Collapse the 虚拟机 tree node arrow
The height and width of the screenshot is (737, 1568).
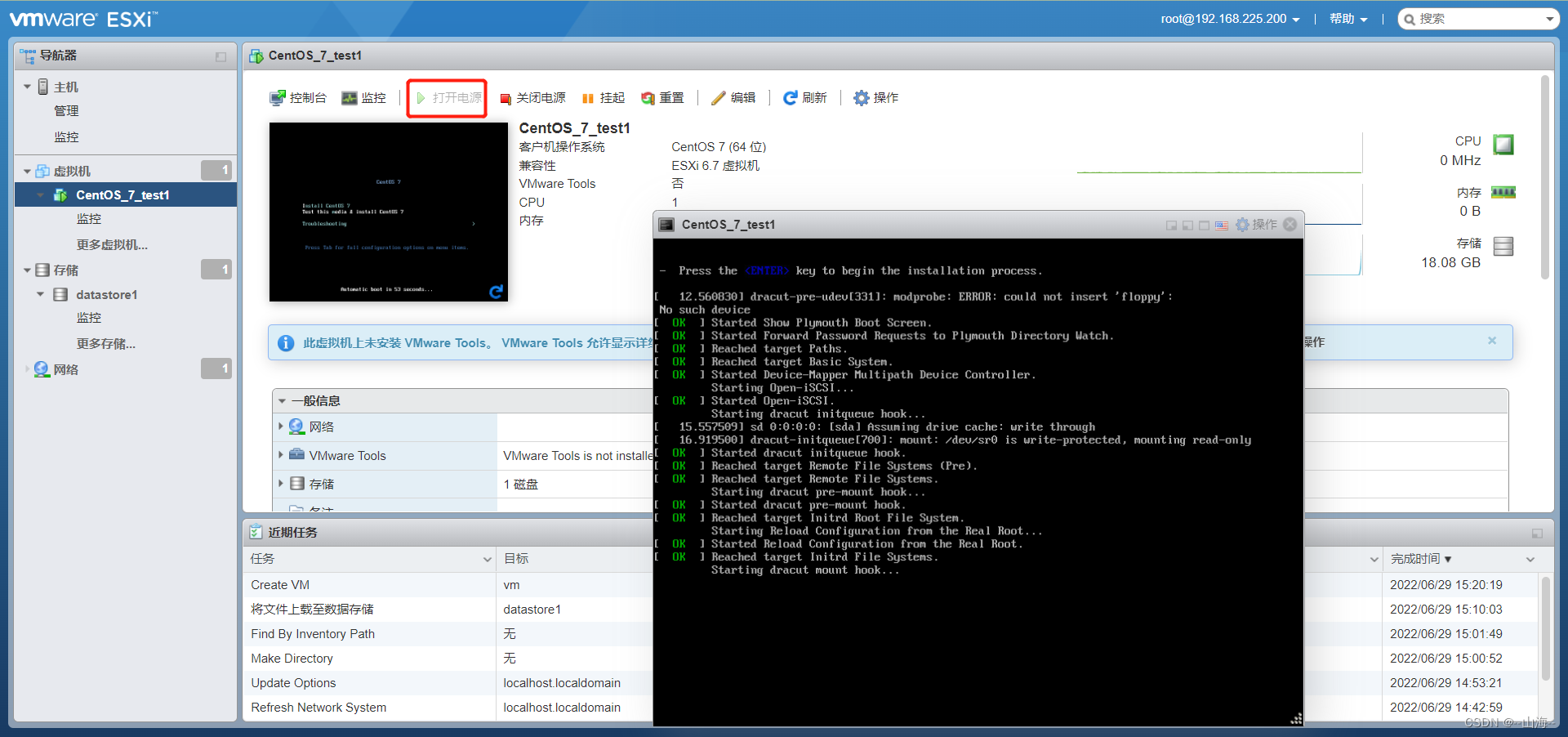(27, 172)
